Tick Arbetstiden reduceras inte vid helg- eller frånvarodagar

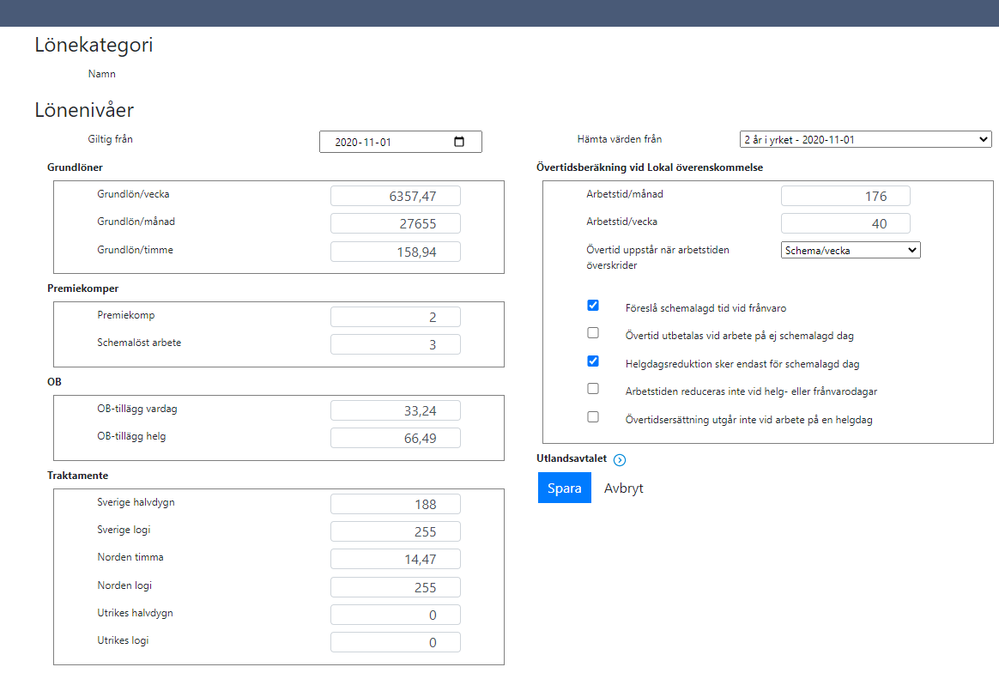pos(593,388)
